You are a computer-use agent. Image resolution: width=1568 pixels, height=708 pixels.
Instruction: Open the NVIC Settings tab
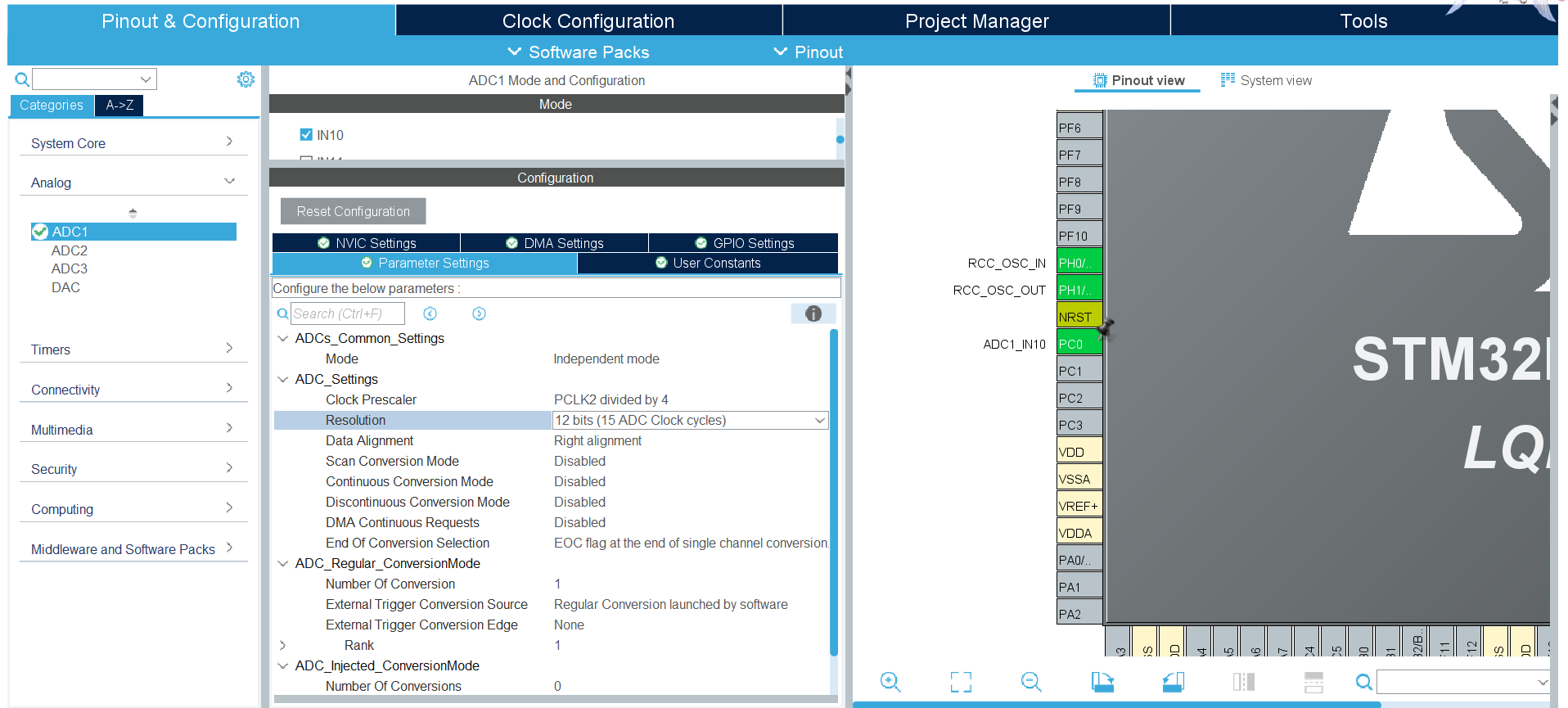pyautogui.click(x=367, y=243)
